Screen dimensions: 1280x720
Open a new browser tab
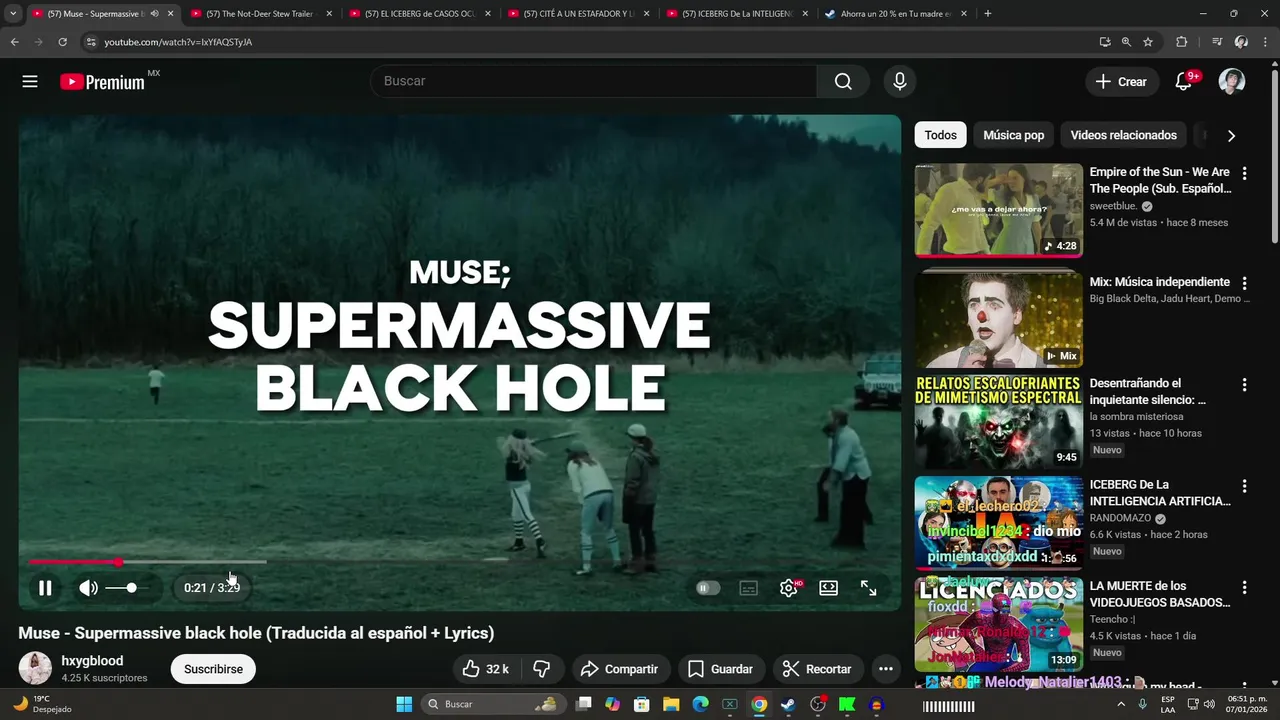[988, 14]
